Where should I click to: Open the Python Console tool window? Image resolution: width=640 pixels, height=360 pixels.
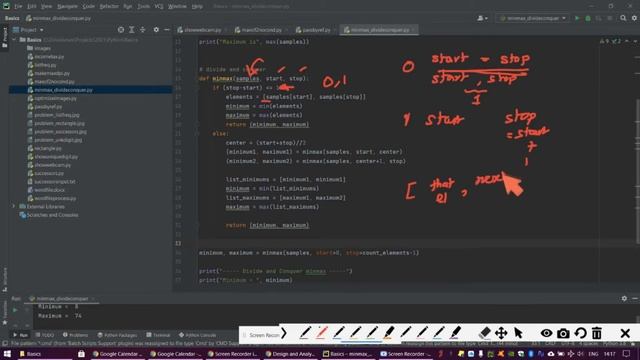[198, 335]
